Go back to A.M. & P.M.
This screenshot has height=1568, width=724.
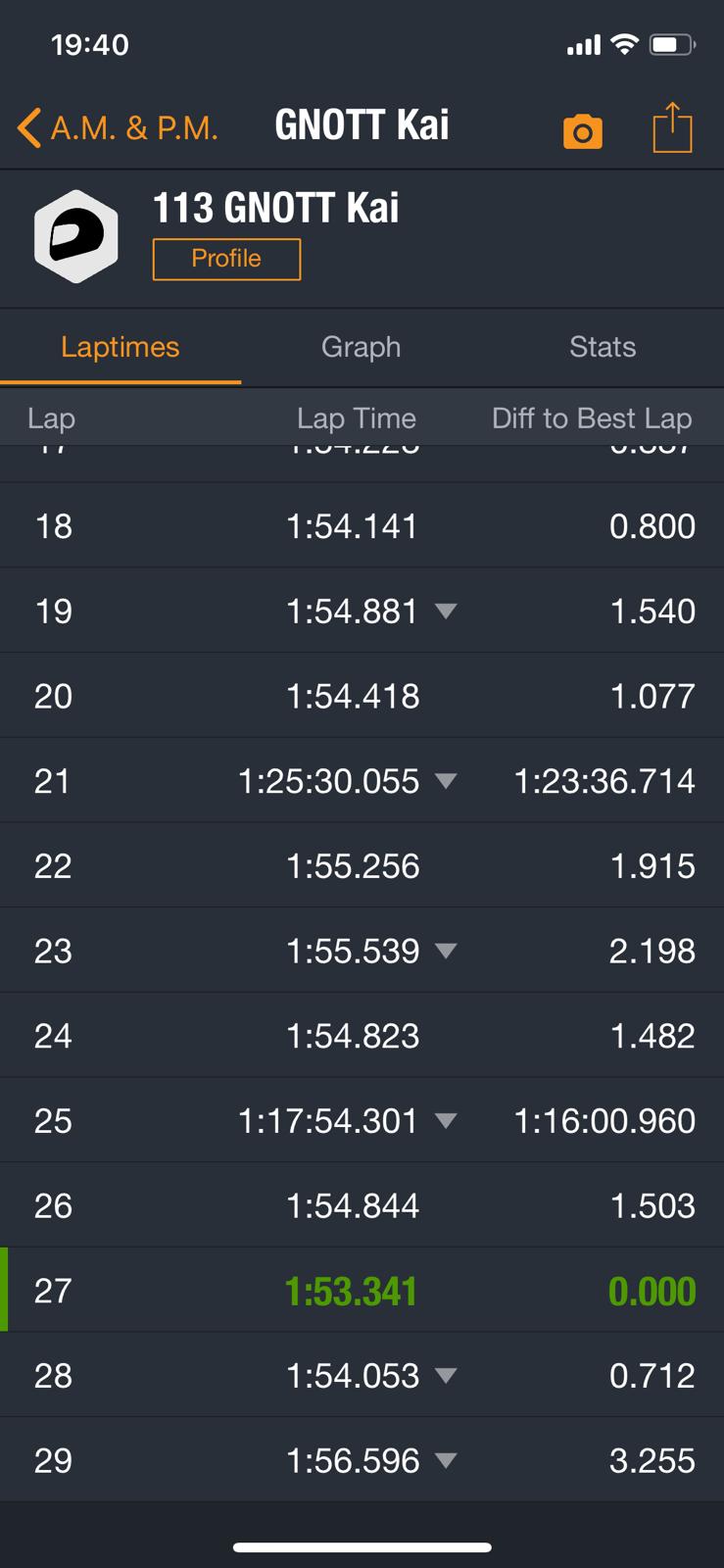[118, 127]
